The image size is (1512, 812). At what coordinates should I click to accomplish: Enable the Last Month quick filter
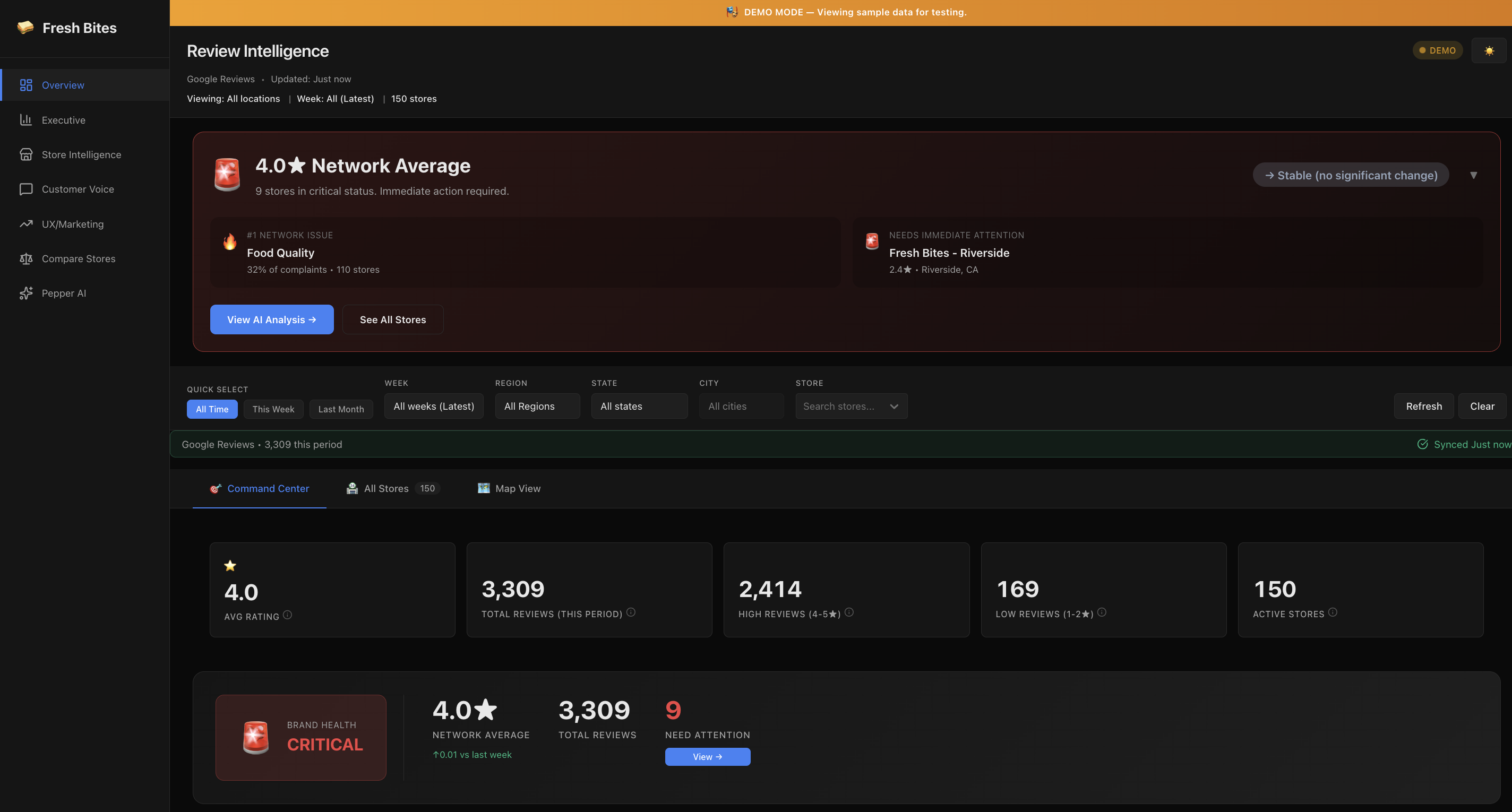[341, 409]
